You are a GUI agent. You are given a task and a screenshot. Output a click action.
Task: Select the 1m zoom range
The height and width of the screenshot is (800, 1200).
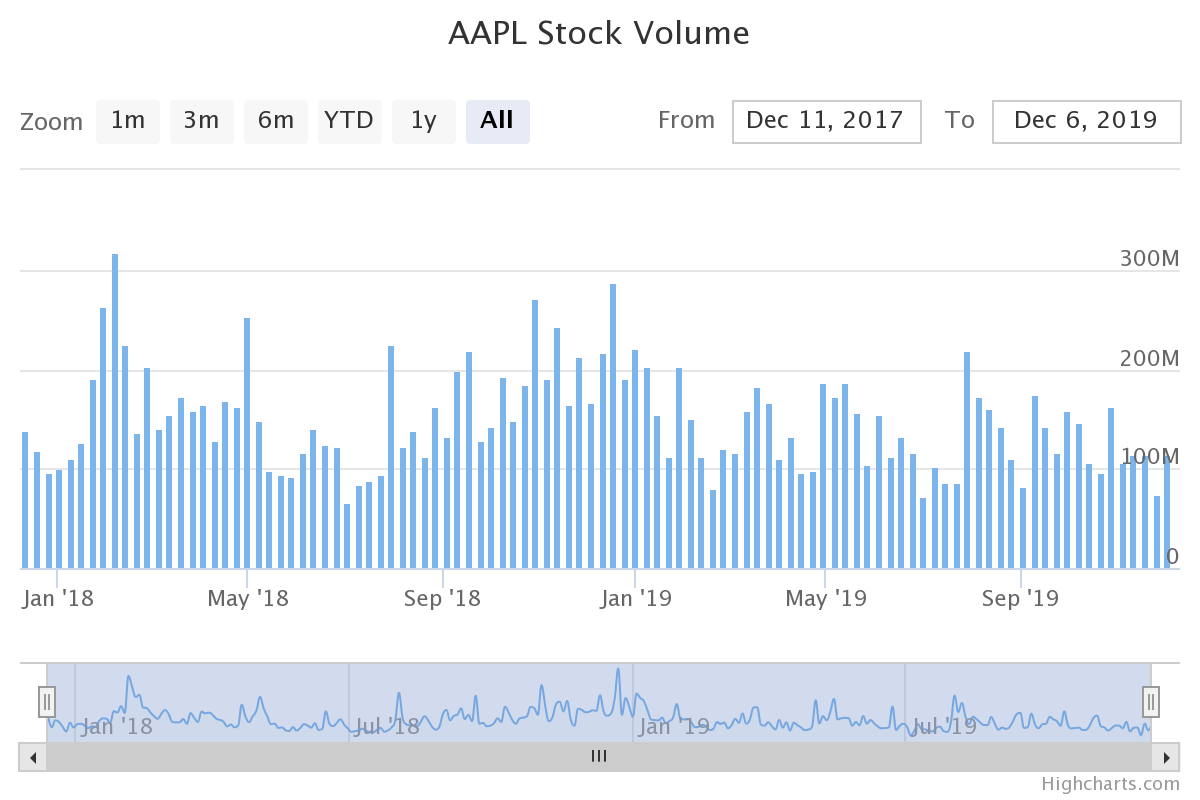128,121
